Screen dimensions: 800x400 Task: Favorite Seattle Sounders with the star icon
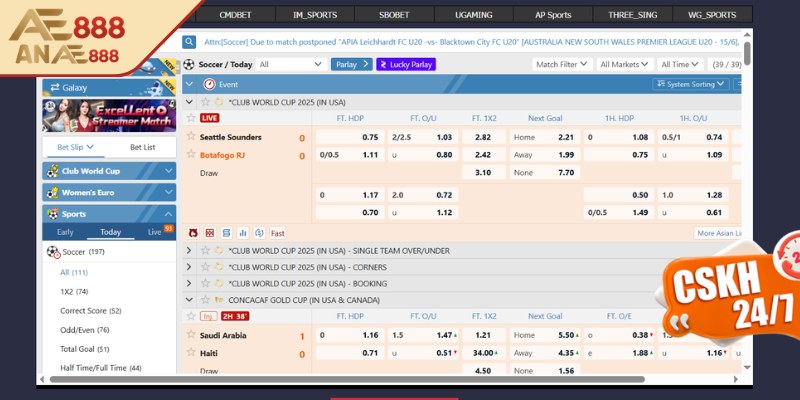coord(191,136)
